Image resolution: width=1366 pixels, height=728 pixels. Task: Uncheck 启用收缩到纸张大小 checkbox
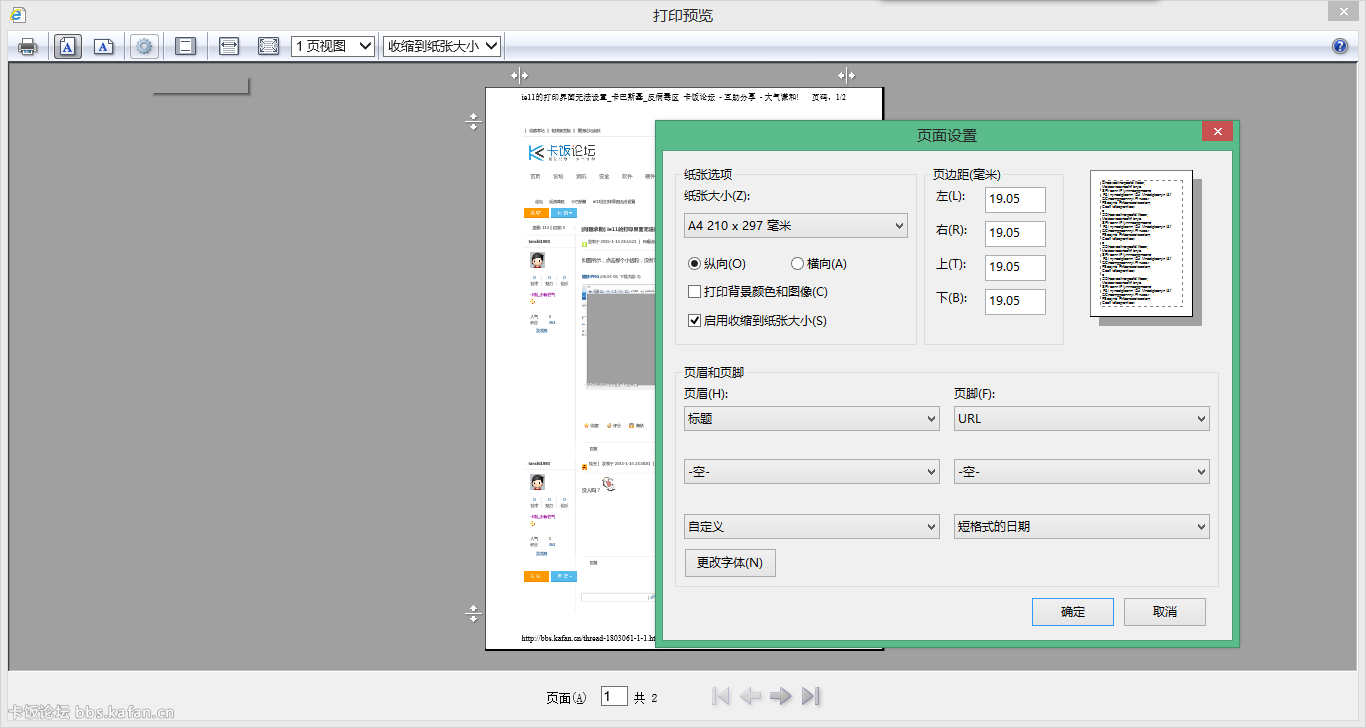[x=695, y=321]
